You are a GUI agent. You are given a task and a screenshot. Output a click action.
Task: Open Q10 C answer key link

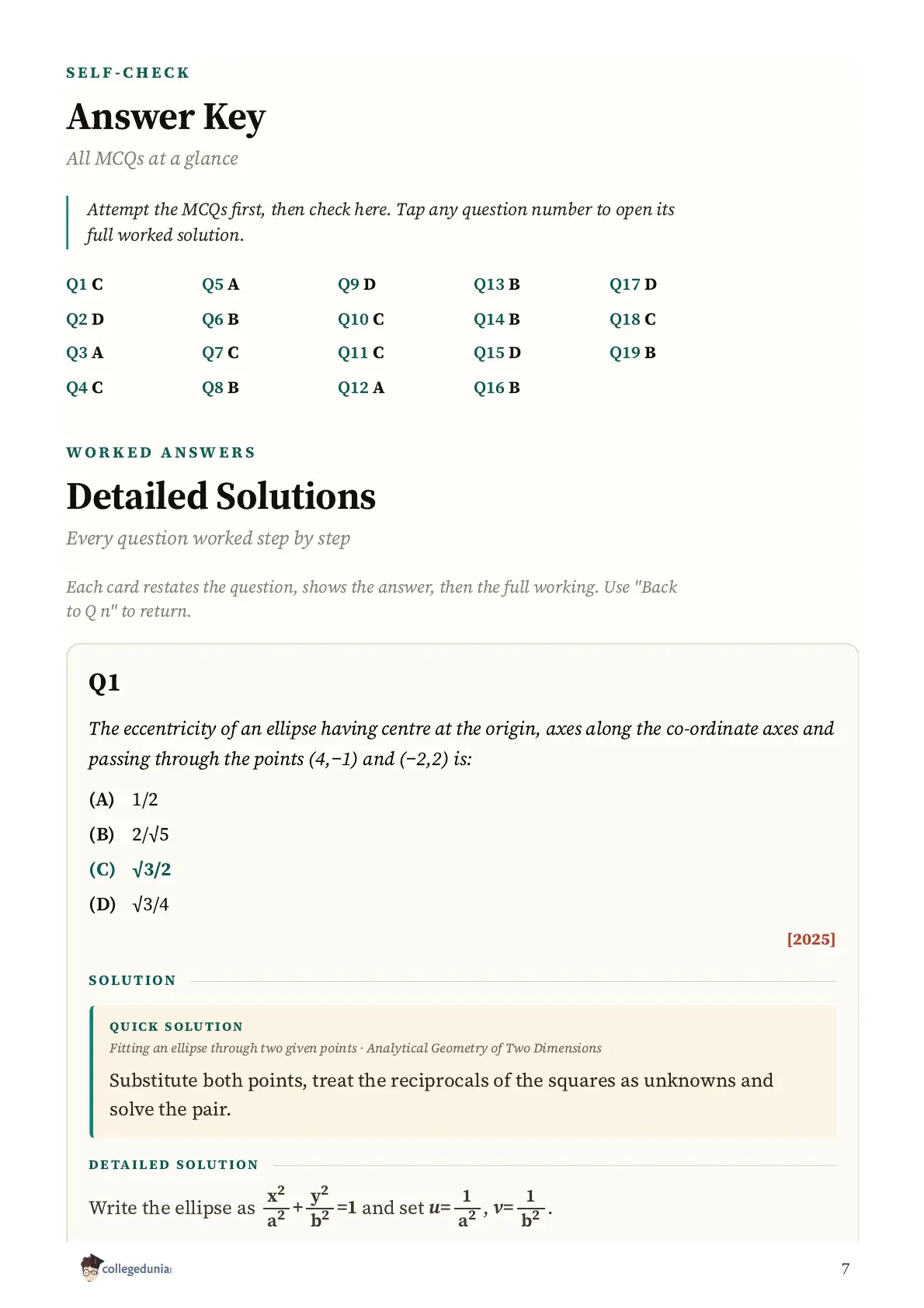[x=361, y=319]
